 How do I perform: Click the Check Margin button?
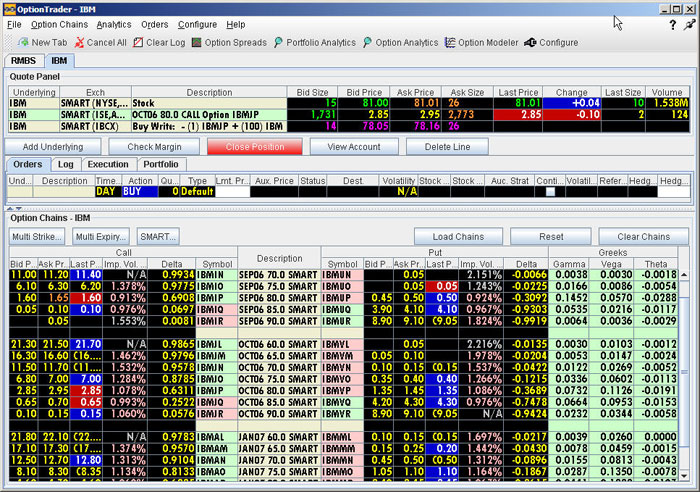pos(154,147)
